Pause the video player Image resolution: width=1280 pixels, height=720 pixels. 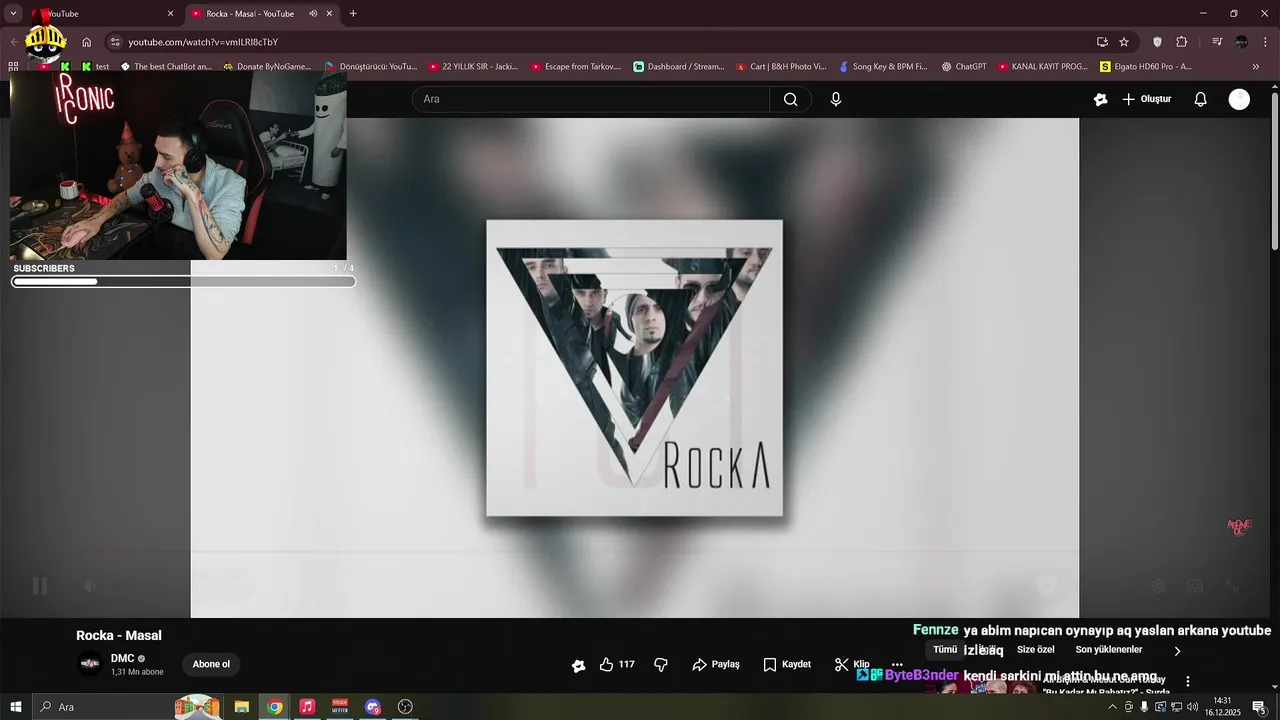(x=40, y=586)
